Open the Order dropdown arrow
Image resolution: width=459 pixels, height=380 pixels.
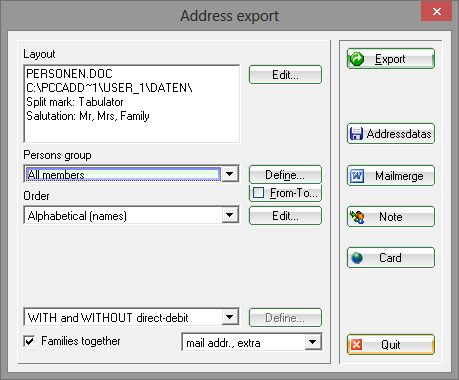(x=230, y=215)
